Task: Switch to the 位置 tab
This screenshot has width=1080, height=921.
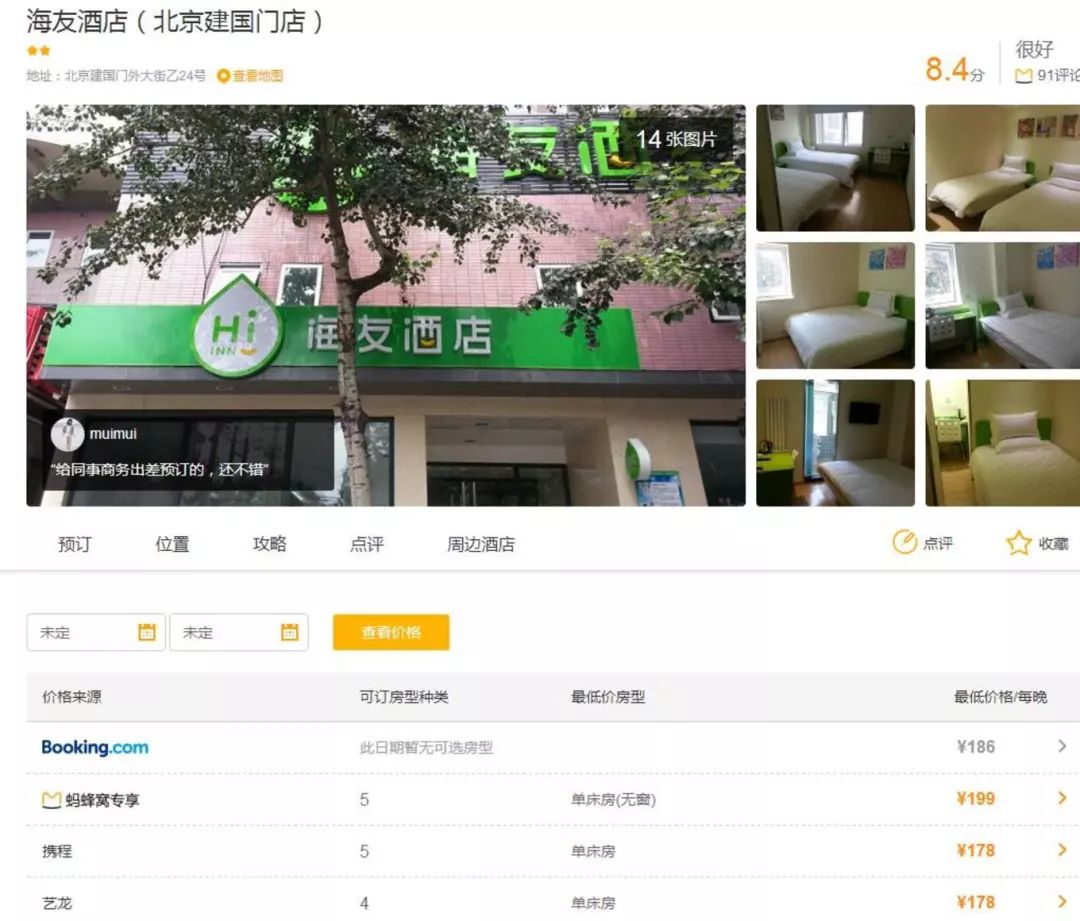Action: tap(172, 544)
